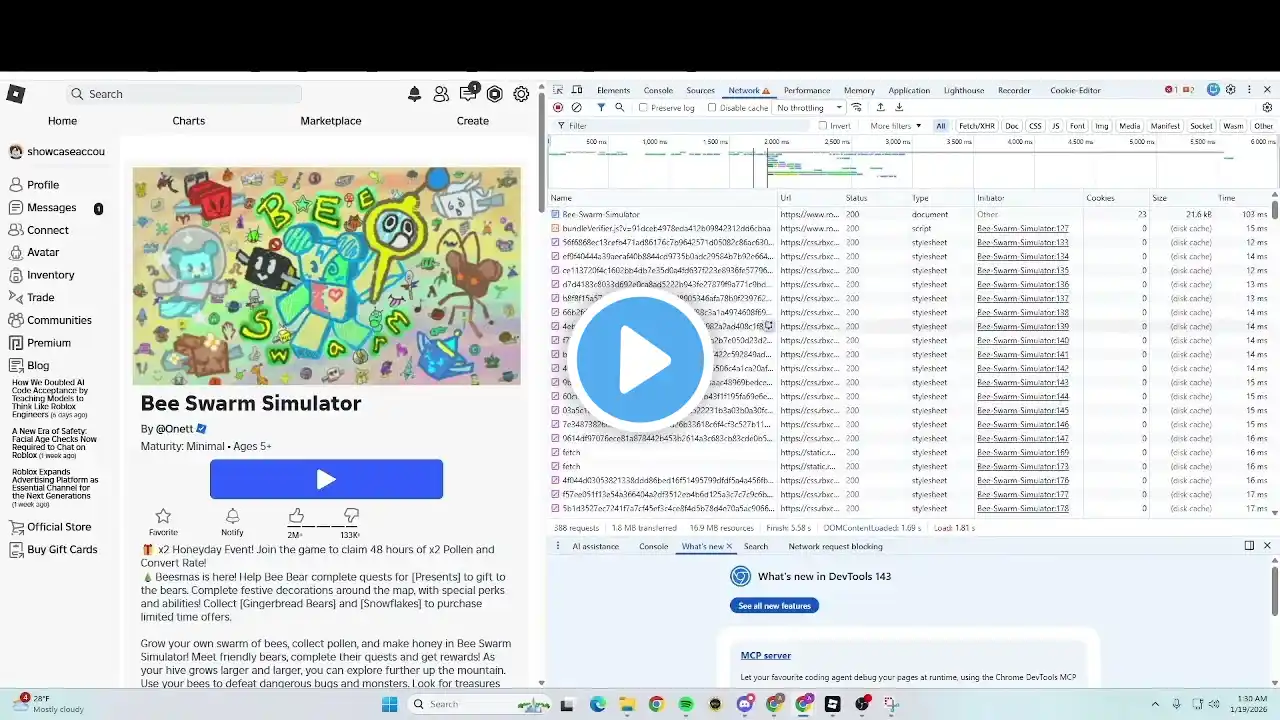The height and width of the screenshot is (720, 1280).
Task: Click See all new features button
Action: pyautogui.click(x=774, y=606)
